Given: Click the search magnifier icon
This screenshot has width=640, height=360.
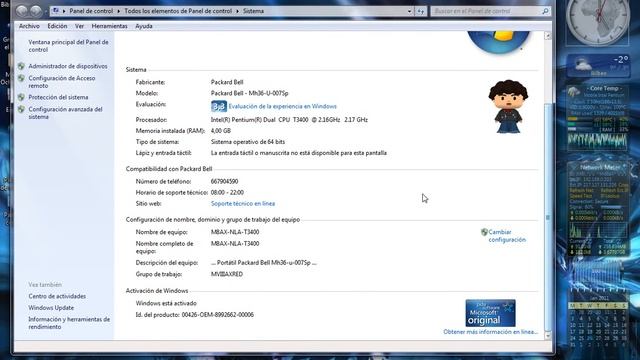Looking at the screenshot, I should tap(545, 11).
